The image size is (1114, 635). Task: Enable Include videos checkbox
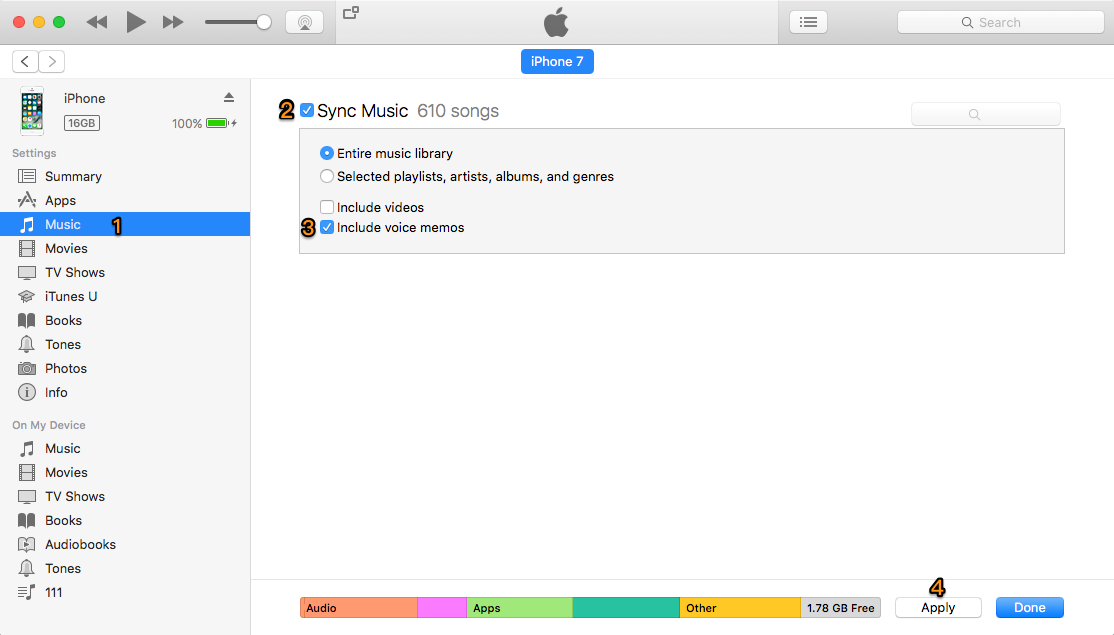327,207
